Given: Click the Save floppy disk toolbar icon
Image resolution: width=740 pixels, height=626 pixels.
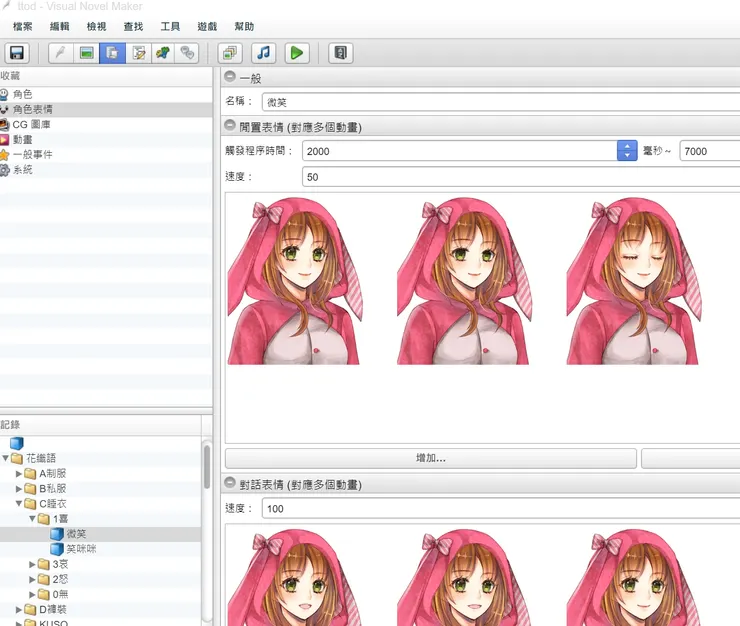Looking at the screenshot, I should pyautogui.click(x=16, y=53).
